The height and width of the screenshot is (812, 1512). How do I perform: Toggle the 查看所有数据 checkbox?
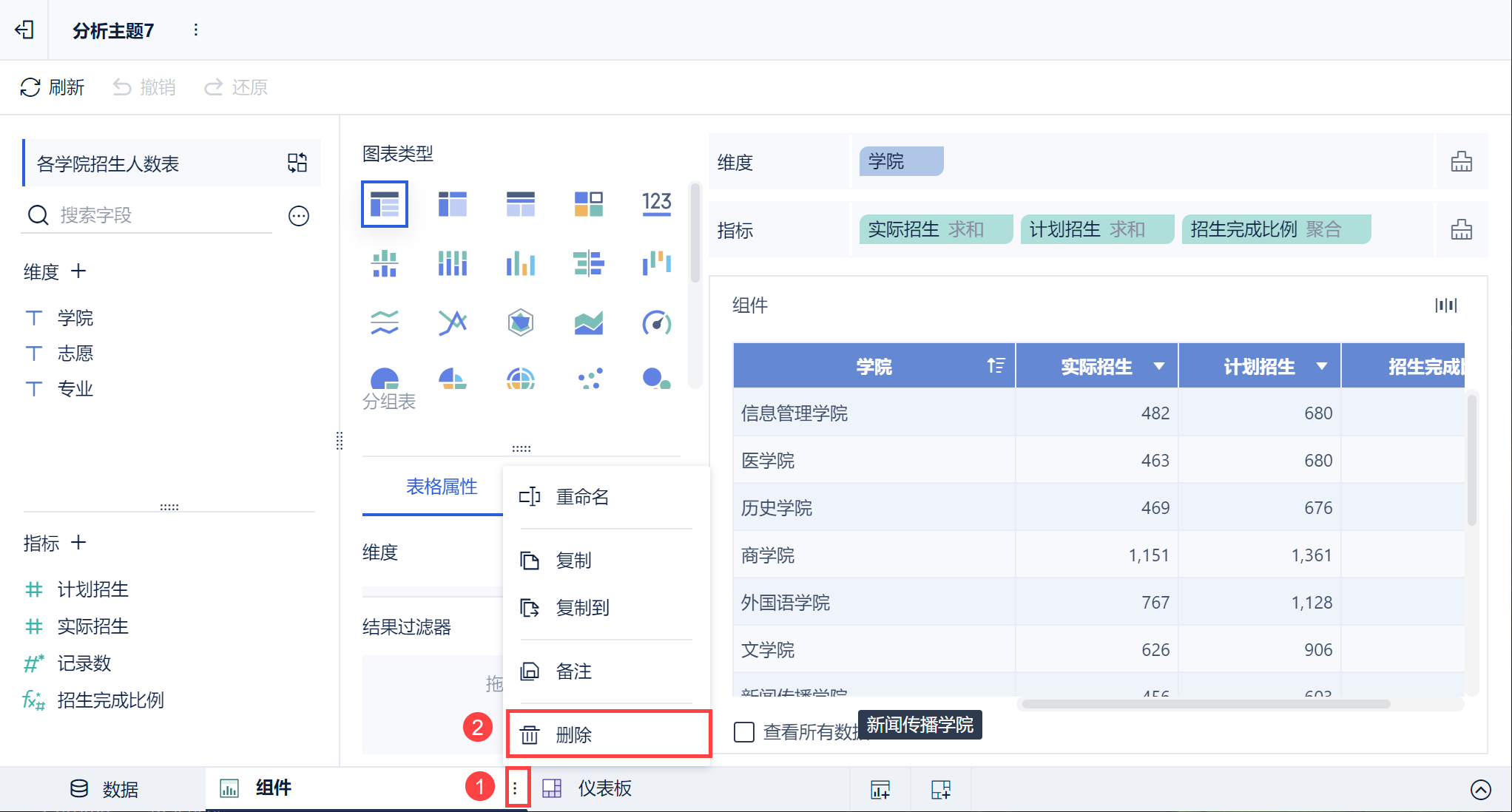point(744,732)
